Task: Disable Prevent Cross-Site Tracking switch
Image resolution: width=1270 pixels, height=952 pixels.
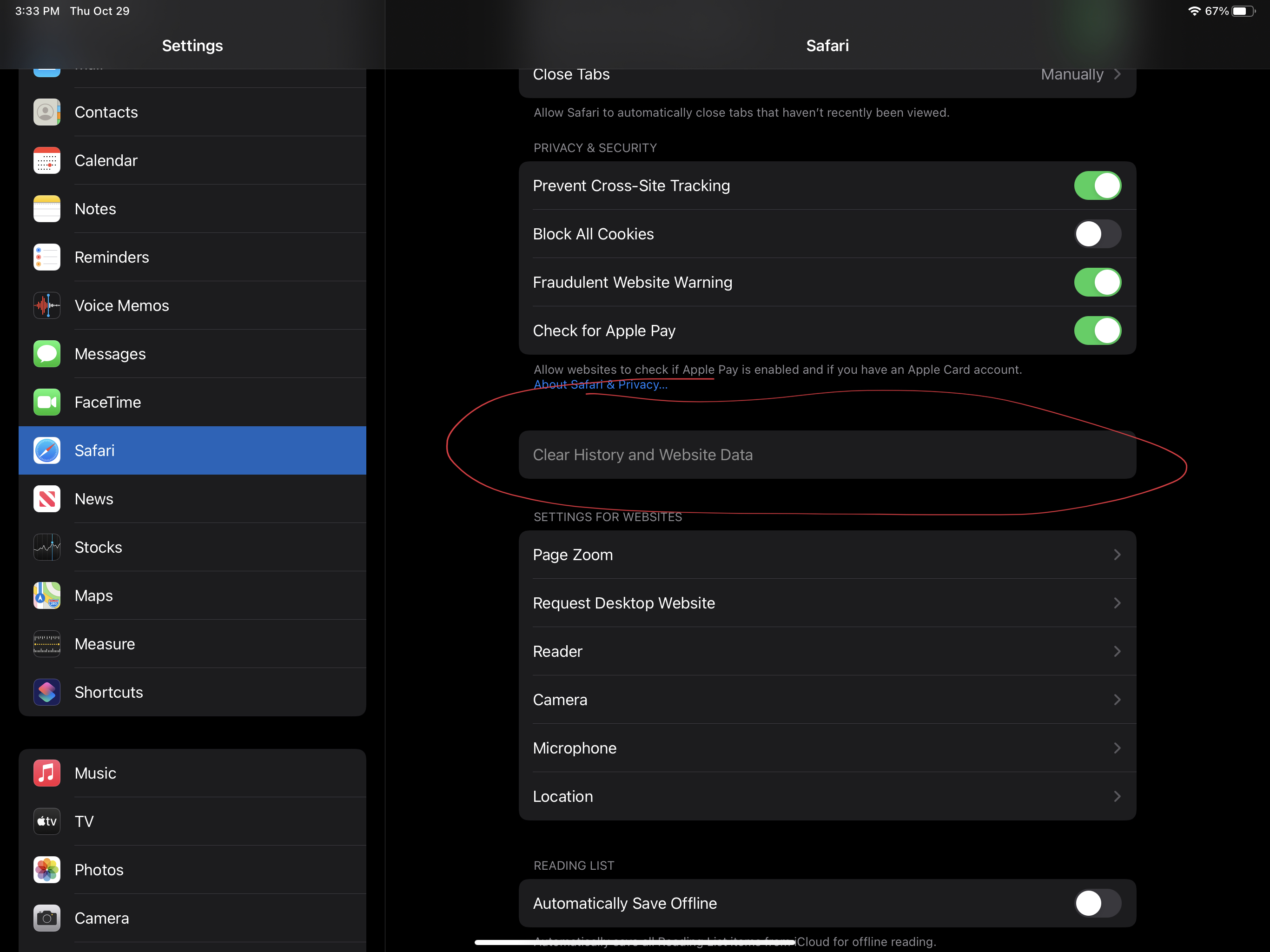Action: pos(1097,185)
